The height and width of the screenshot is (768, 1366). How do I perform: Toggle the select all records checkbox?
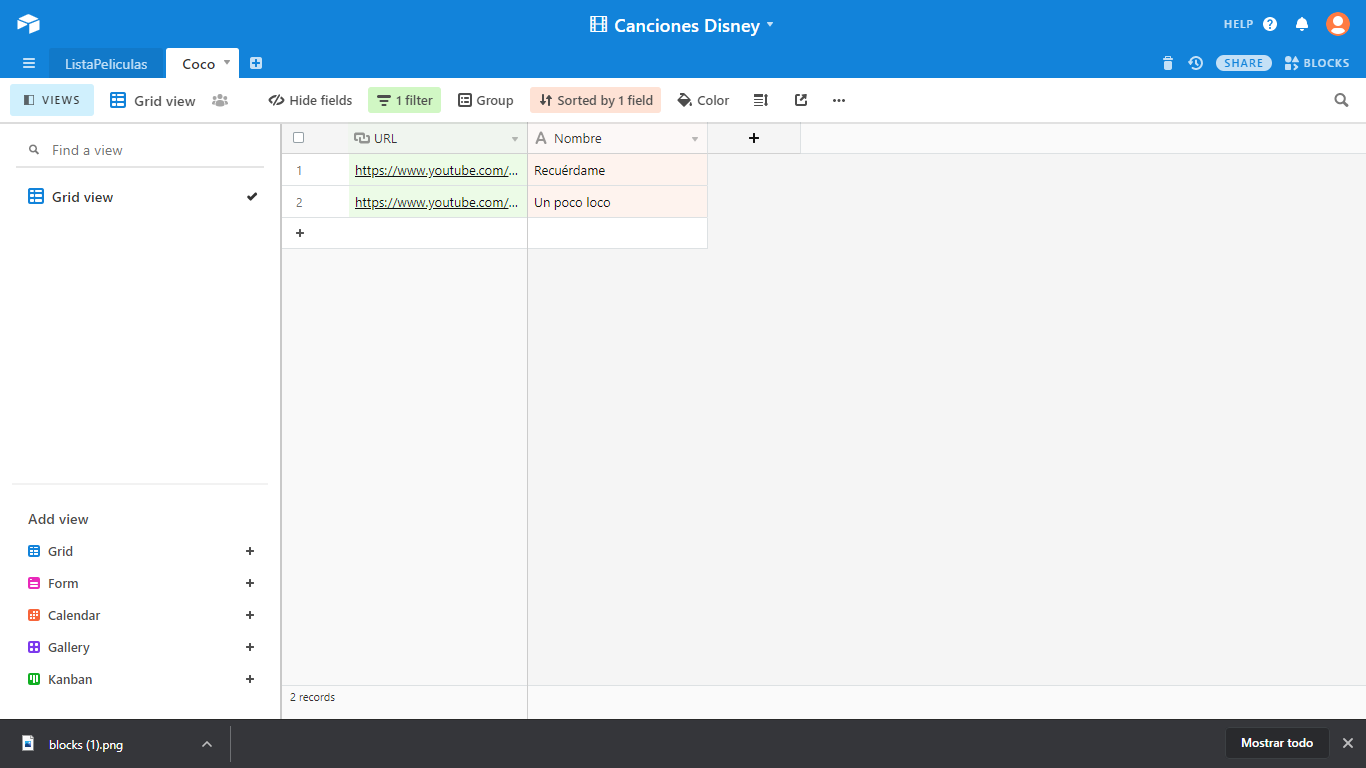pyautogui.click(x=298, y=138)
